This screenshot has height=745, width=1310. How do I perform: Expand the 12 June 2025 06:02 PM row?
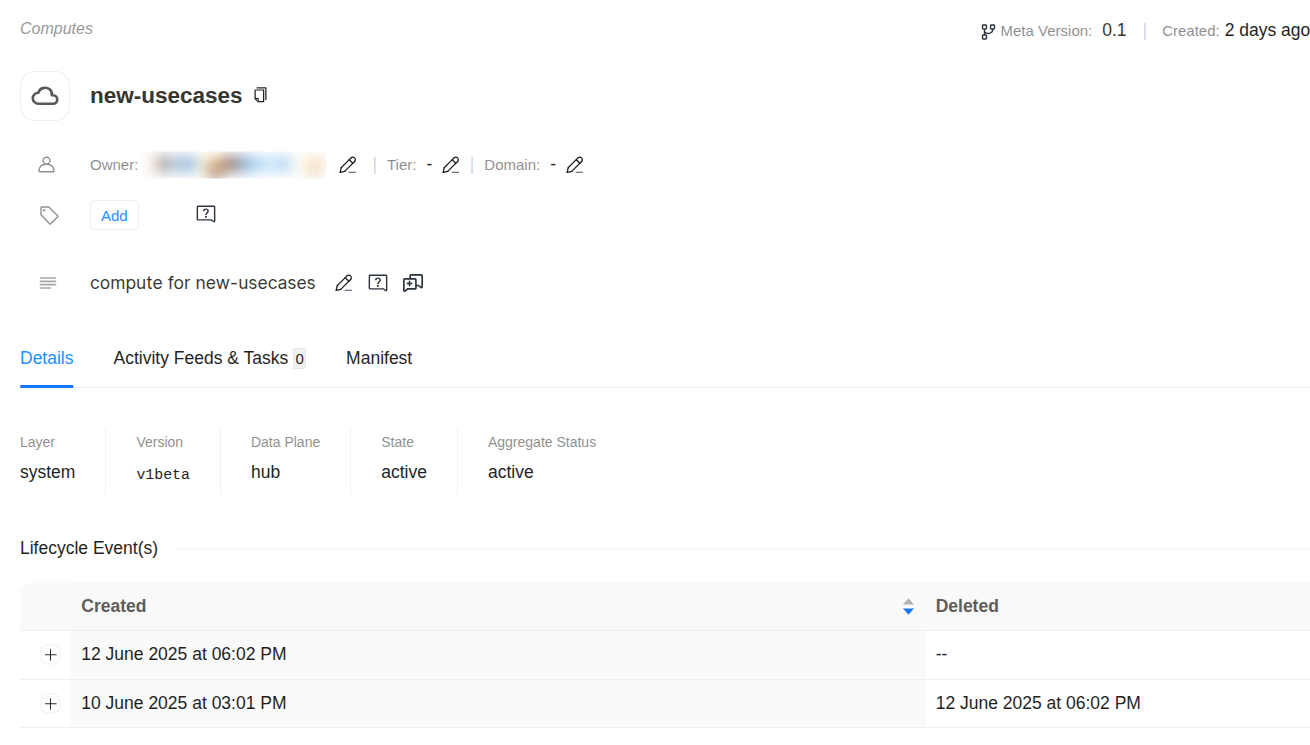[51, 655]
